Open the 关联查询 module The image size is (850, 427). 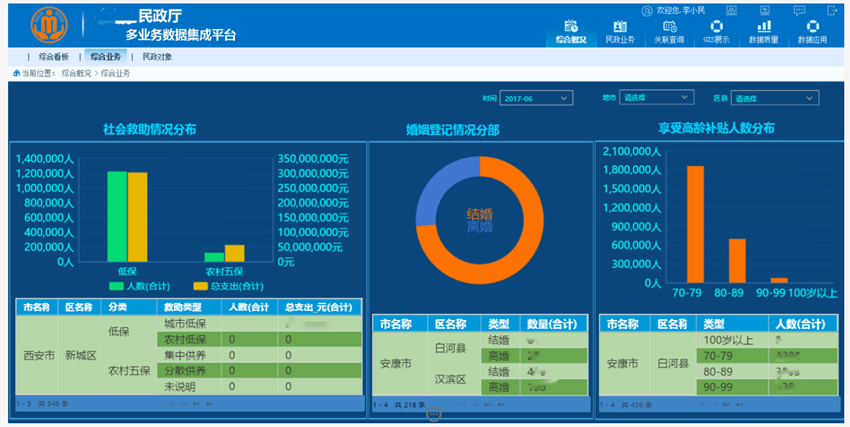point(669,30)
